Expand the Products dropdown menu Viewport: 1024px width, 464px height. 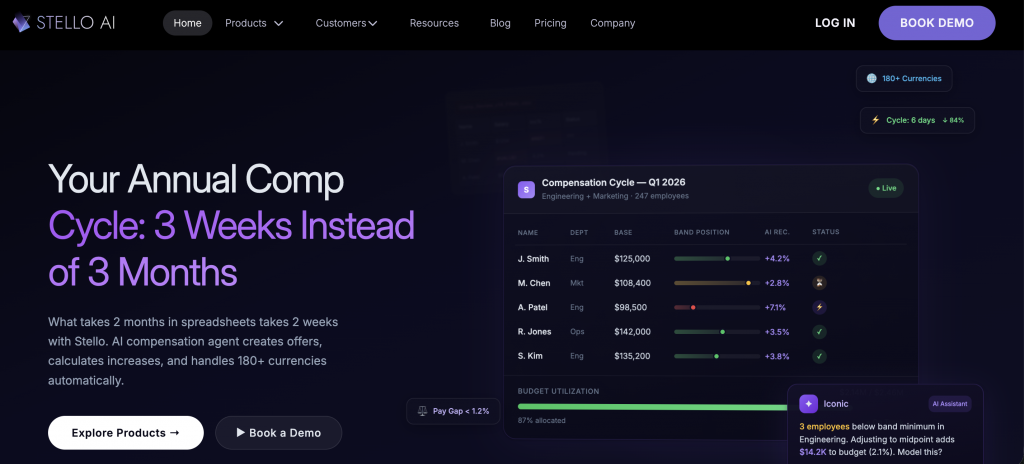tap(254, 23)
